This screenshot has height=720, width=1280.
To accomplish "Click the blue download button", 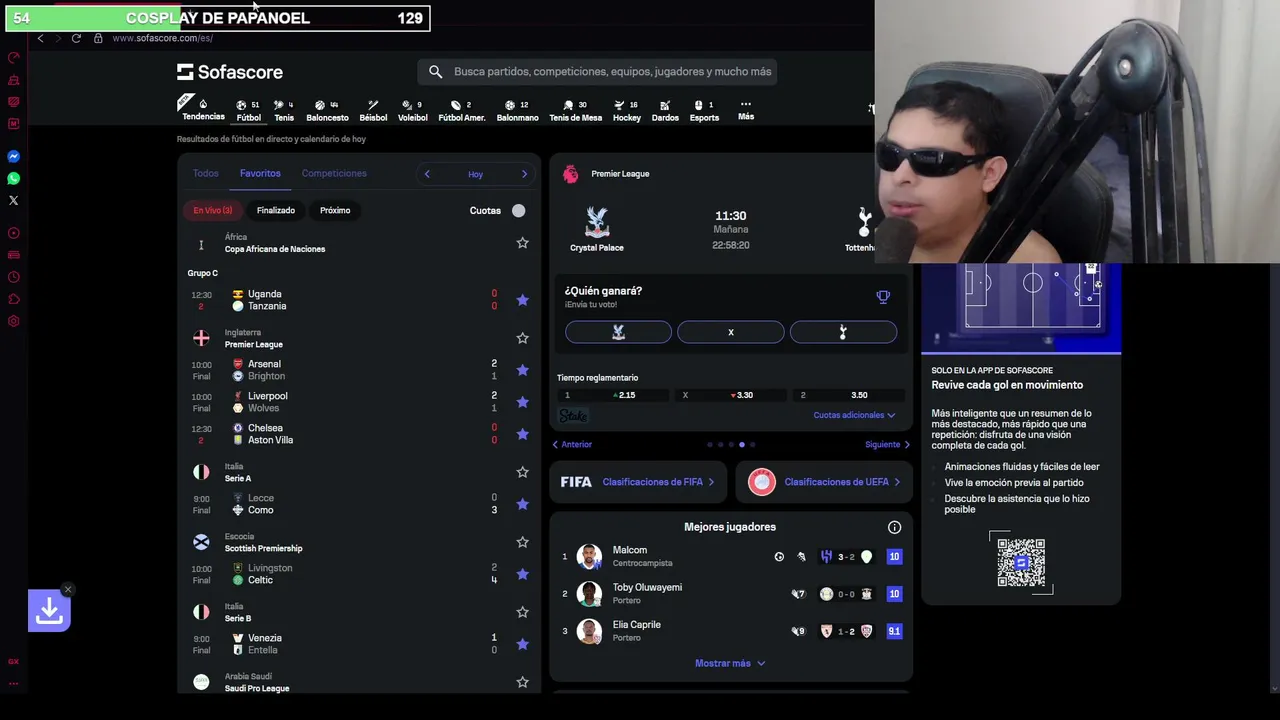I will click(x=49, y=610).
